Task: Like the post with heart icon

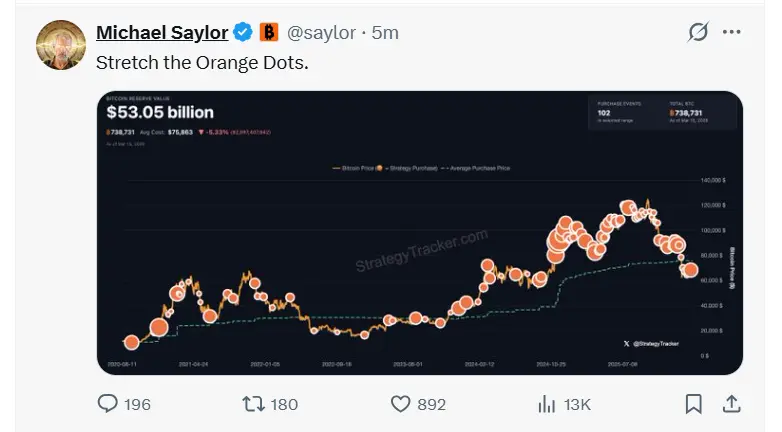Action: [x=400, y=404]
